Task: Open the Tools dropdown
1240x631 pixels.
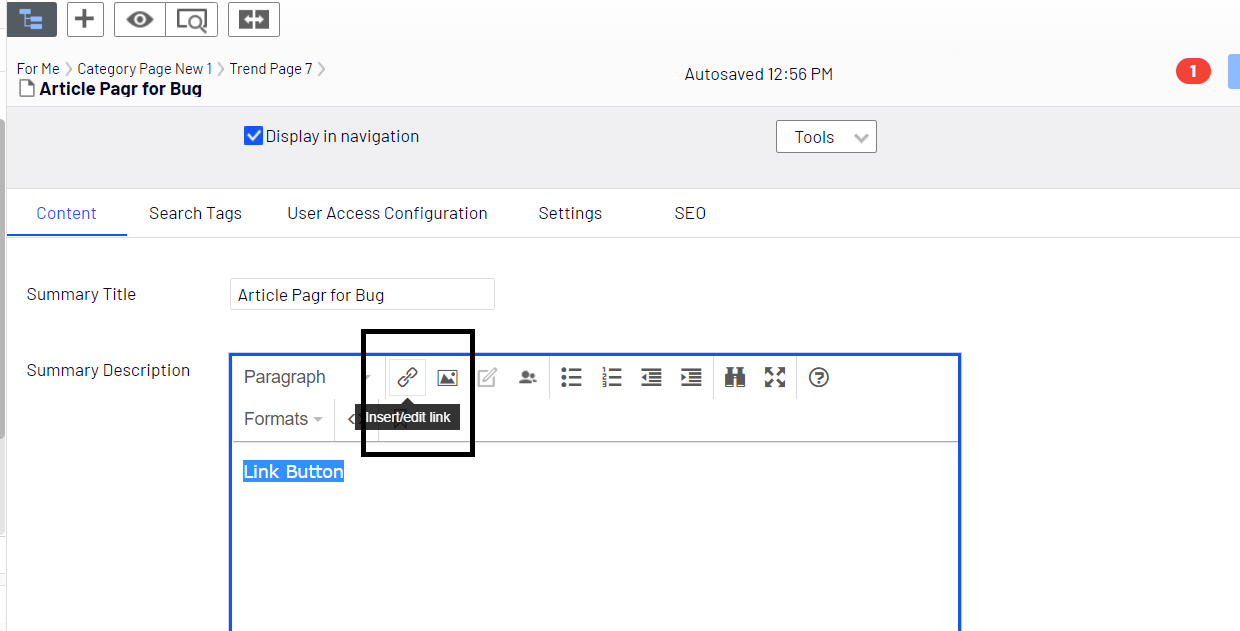Action: pyautogui.click(x=826, y=137)
